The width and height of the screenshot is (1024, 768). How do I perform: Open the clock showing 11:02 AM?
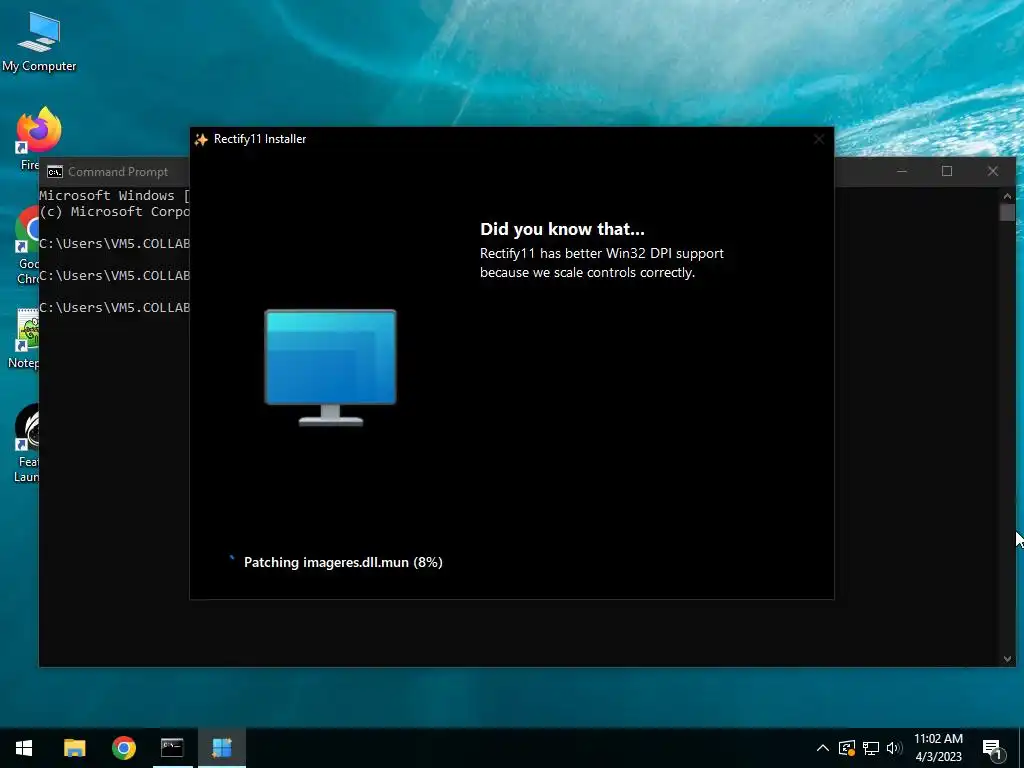tap(938, 748)
